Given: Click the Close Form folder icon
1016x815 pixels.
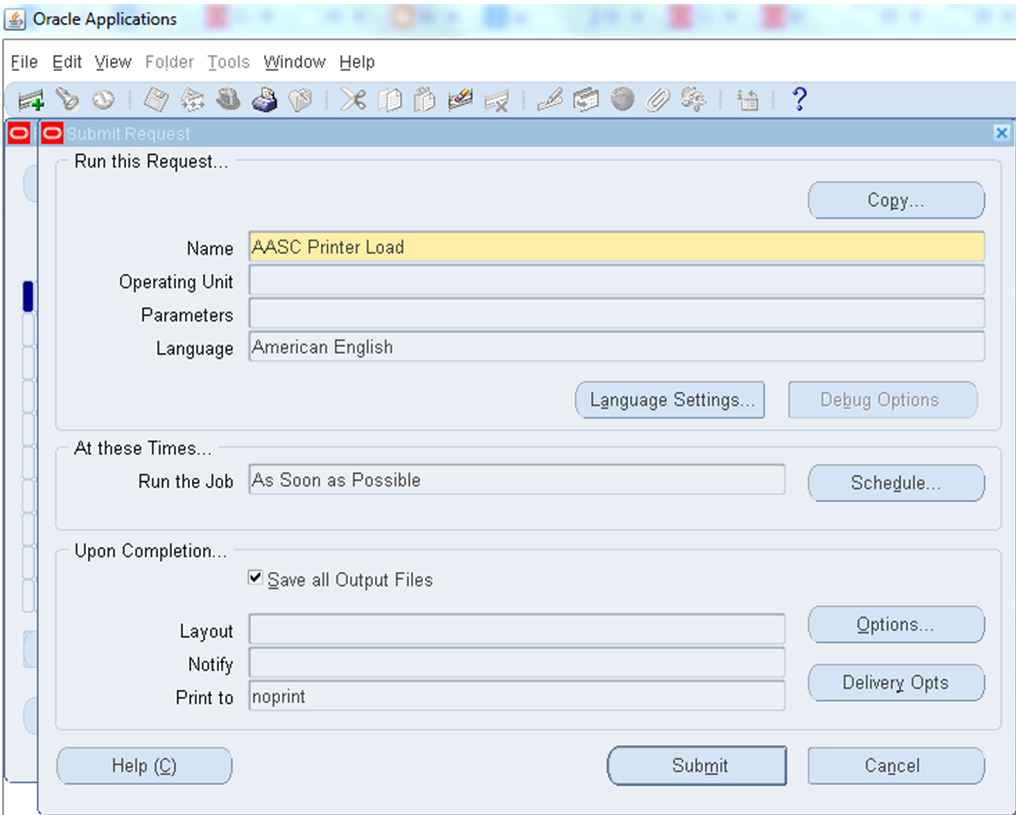Looking at the screenshot, I should (300, 100).
